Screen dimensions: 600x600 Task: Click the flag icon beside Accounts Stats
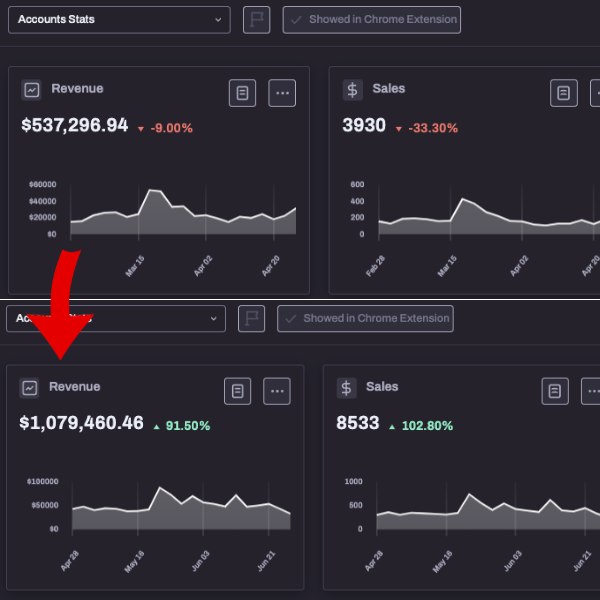pos(257,20)
